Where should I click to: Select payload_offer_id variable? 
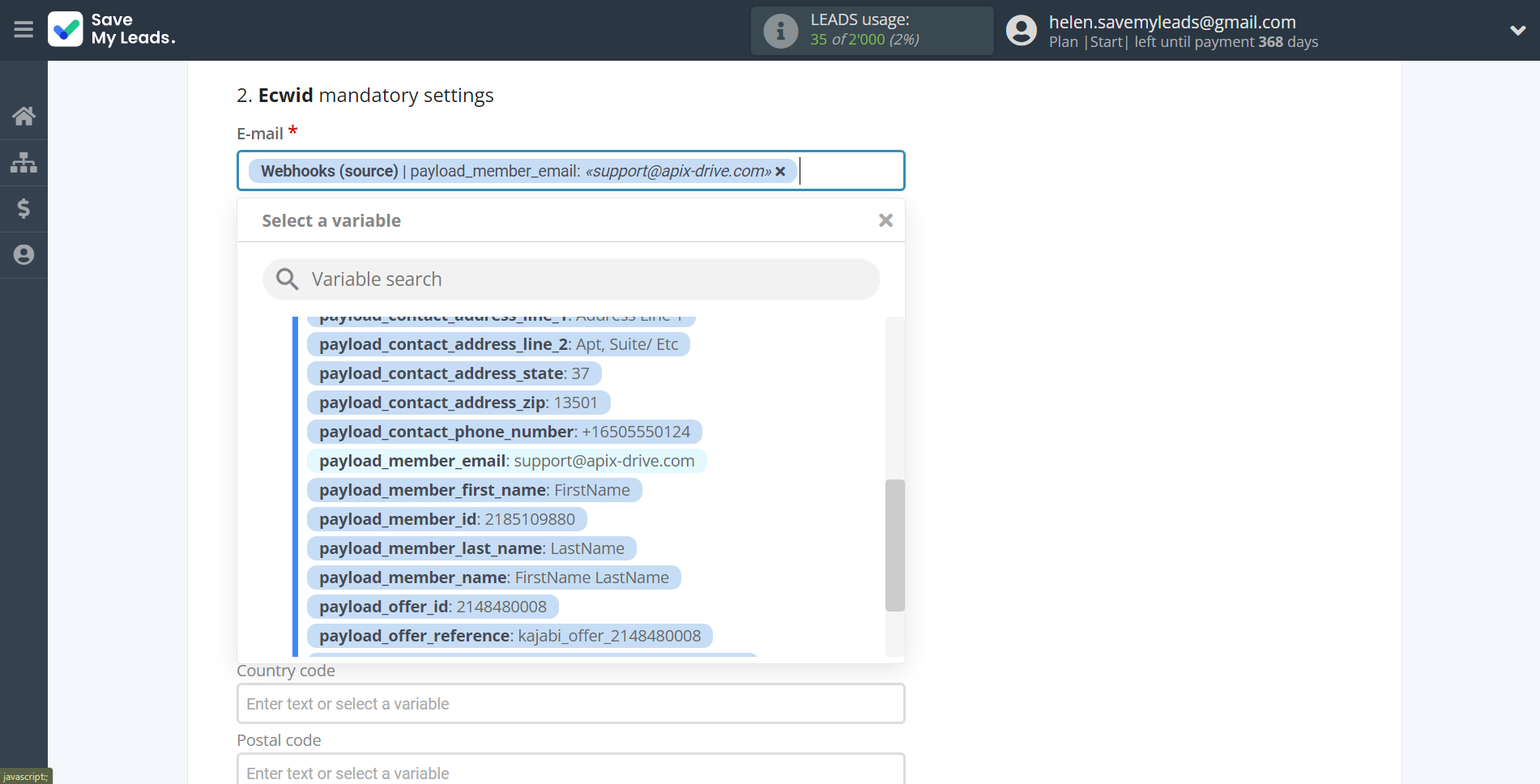433,607
